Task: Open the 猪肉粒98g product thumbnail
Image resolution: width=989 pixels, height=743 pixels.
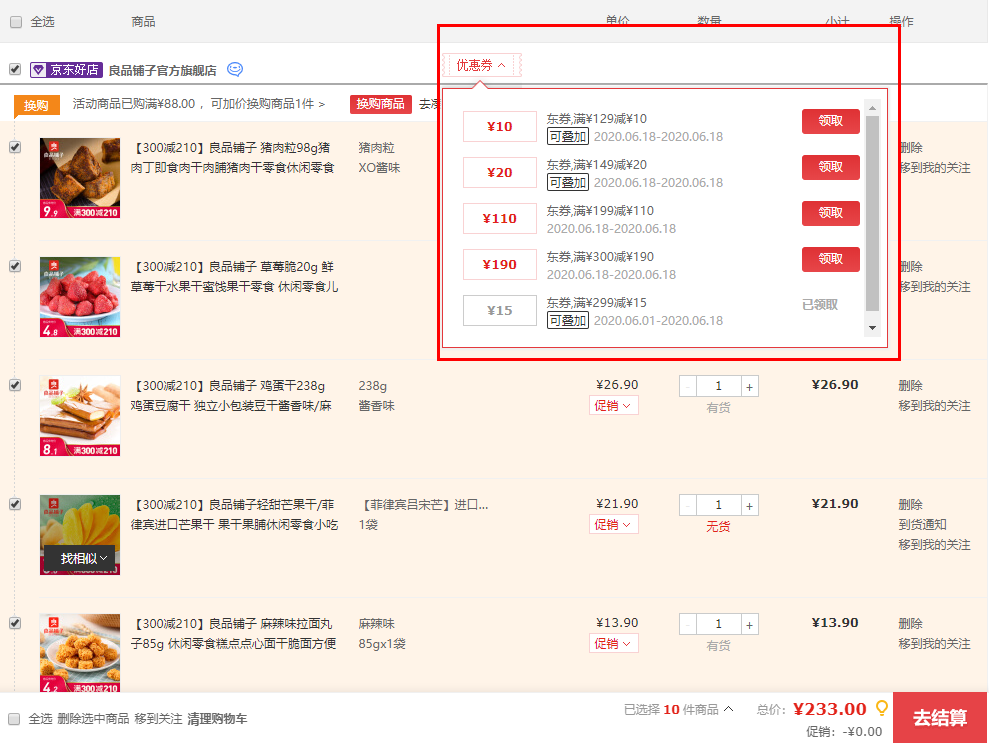Action: [80, 178]
